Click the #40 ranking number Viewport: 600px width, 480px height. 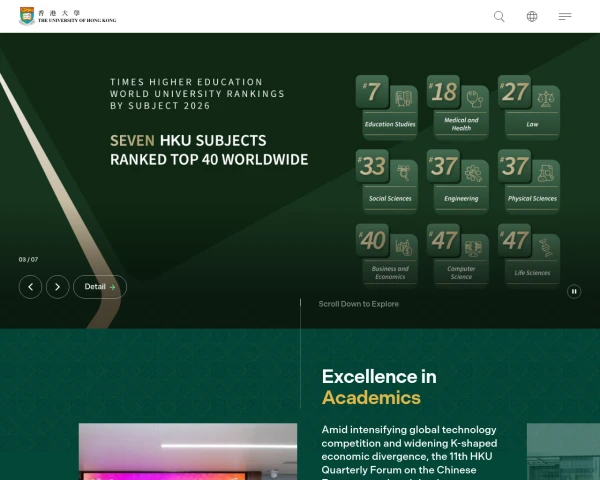pyautogui.click(x=372, y=240)
